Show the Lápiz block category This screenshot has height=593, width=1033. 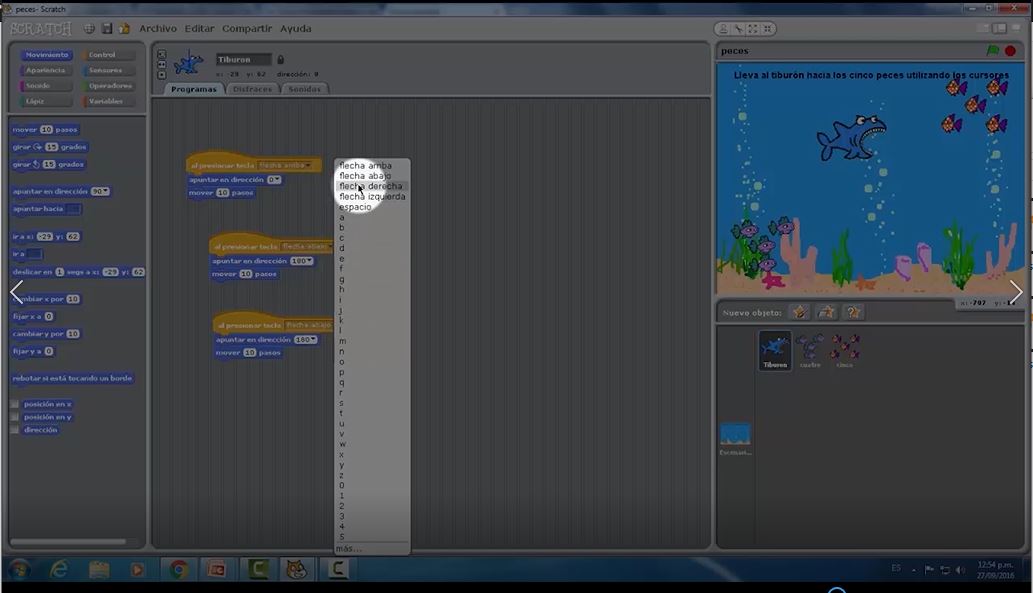coord(46,101)
